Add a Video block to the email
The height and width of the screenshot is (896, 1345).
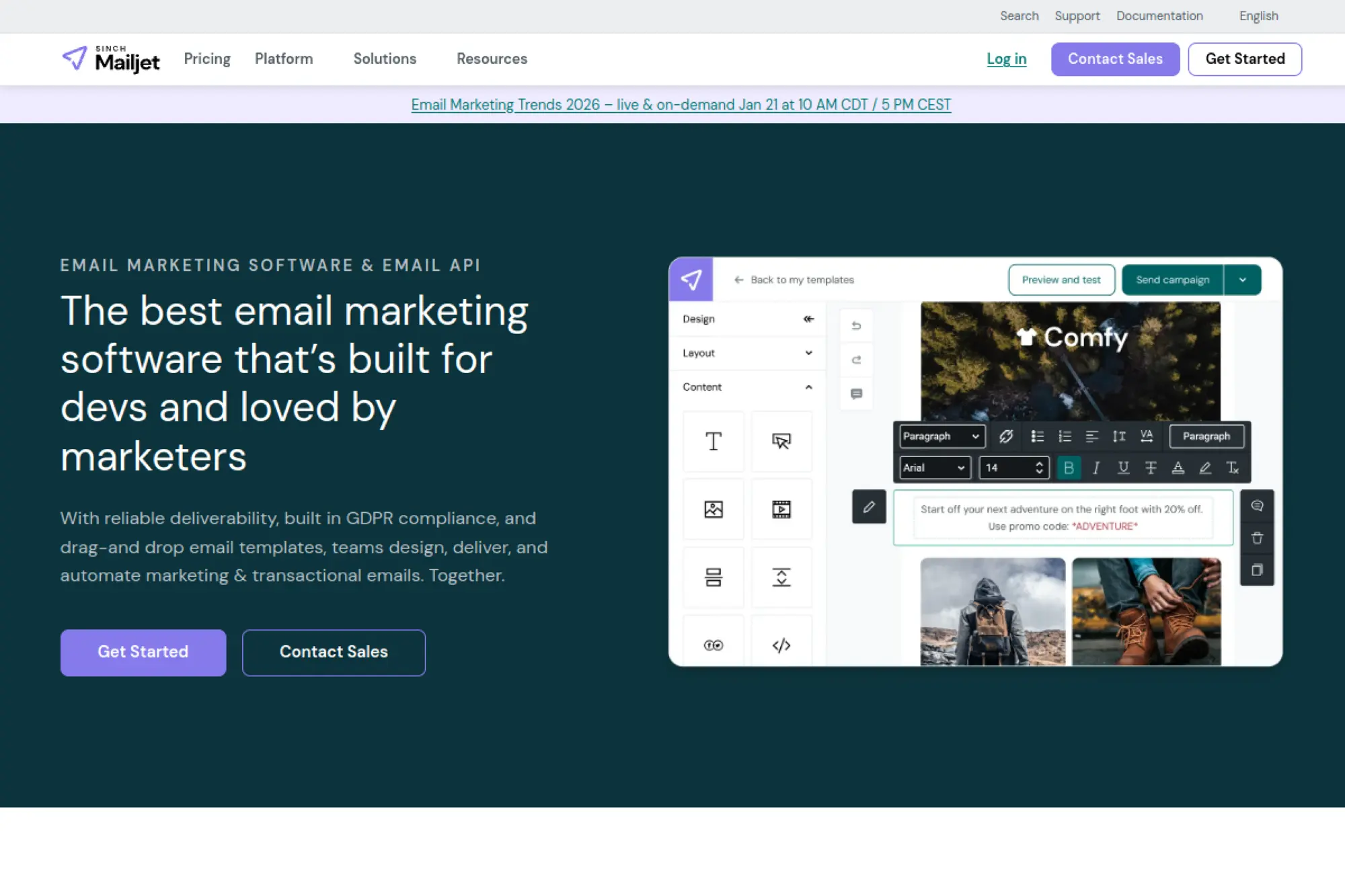click(x=781, y=510)
